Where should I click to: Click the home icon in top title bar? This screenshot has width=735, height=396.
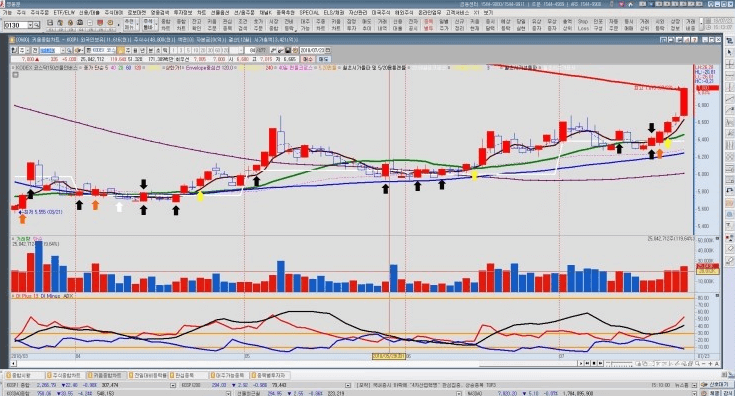[630, 4]
